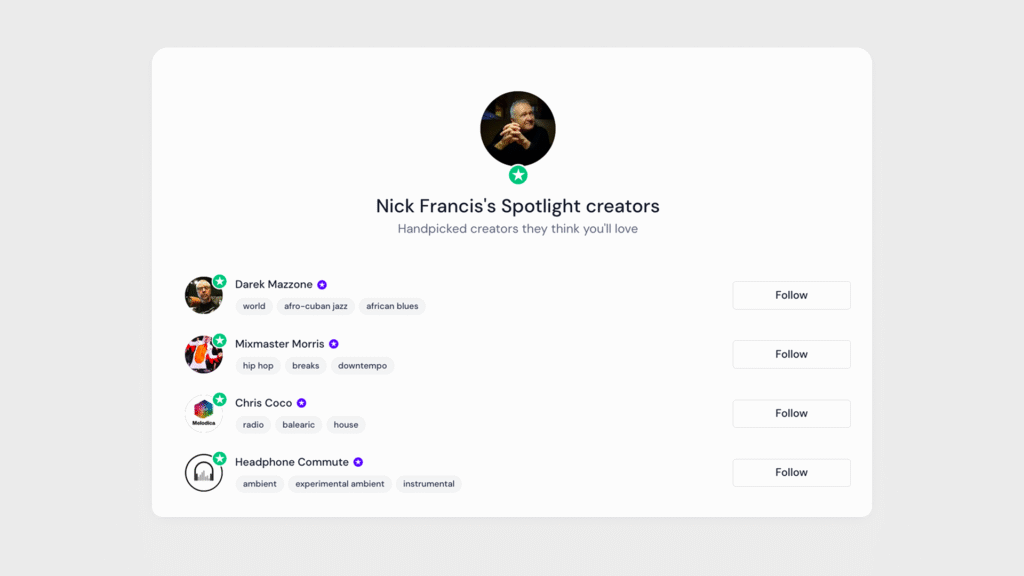Click the purple badge next to Darek Mazzone
The height and width of the screenshot is (576, 1024).
pos(322,285)
